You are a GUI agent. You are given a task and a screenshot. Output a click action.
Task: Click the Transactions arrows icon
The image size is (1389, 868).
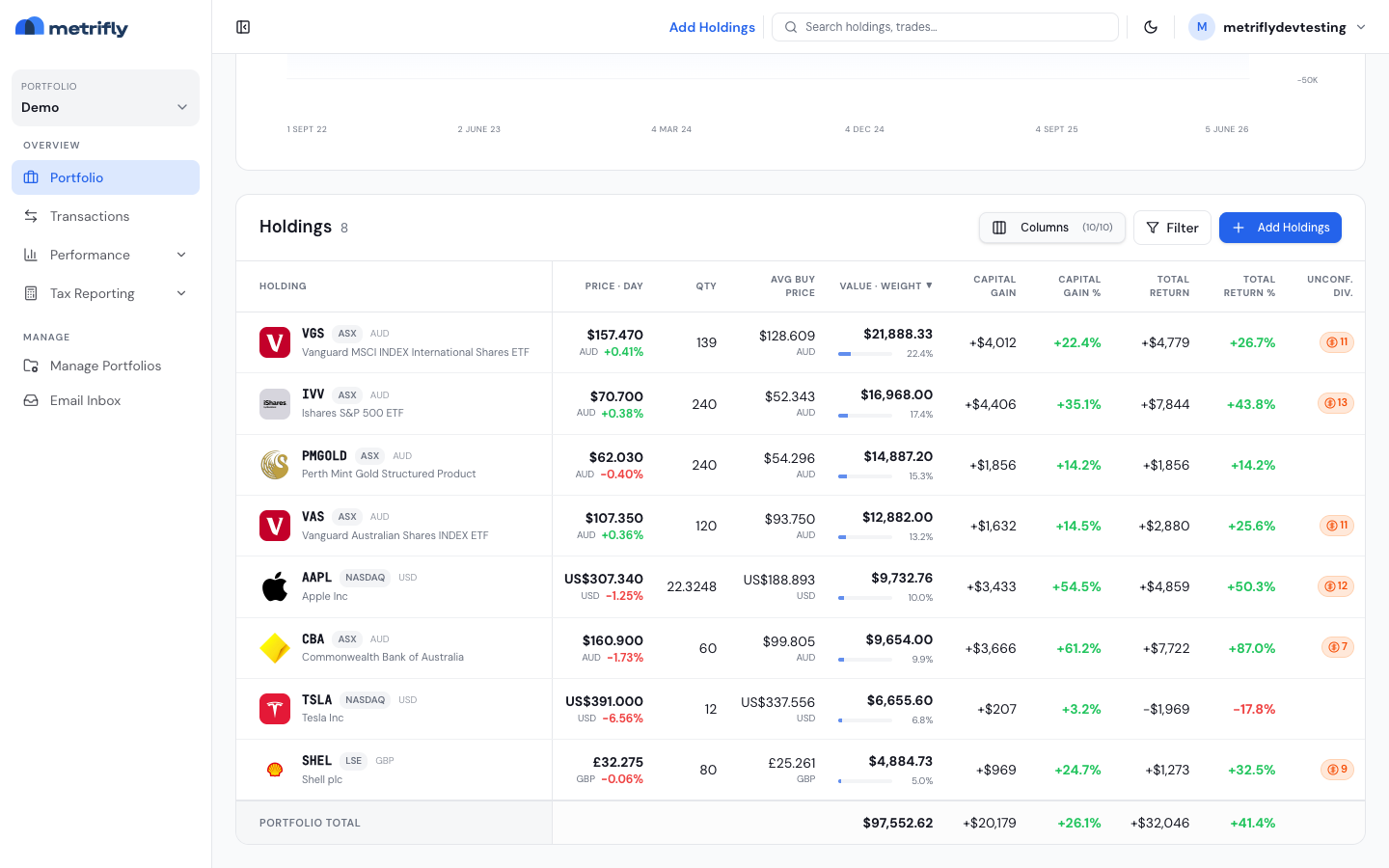tap(31, 216)
